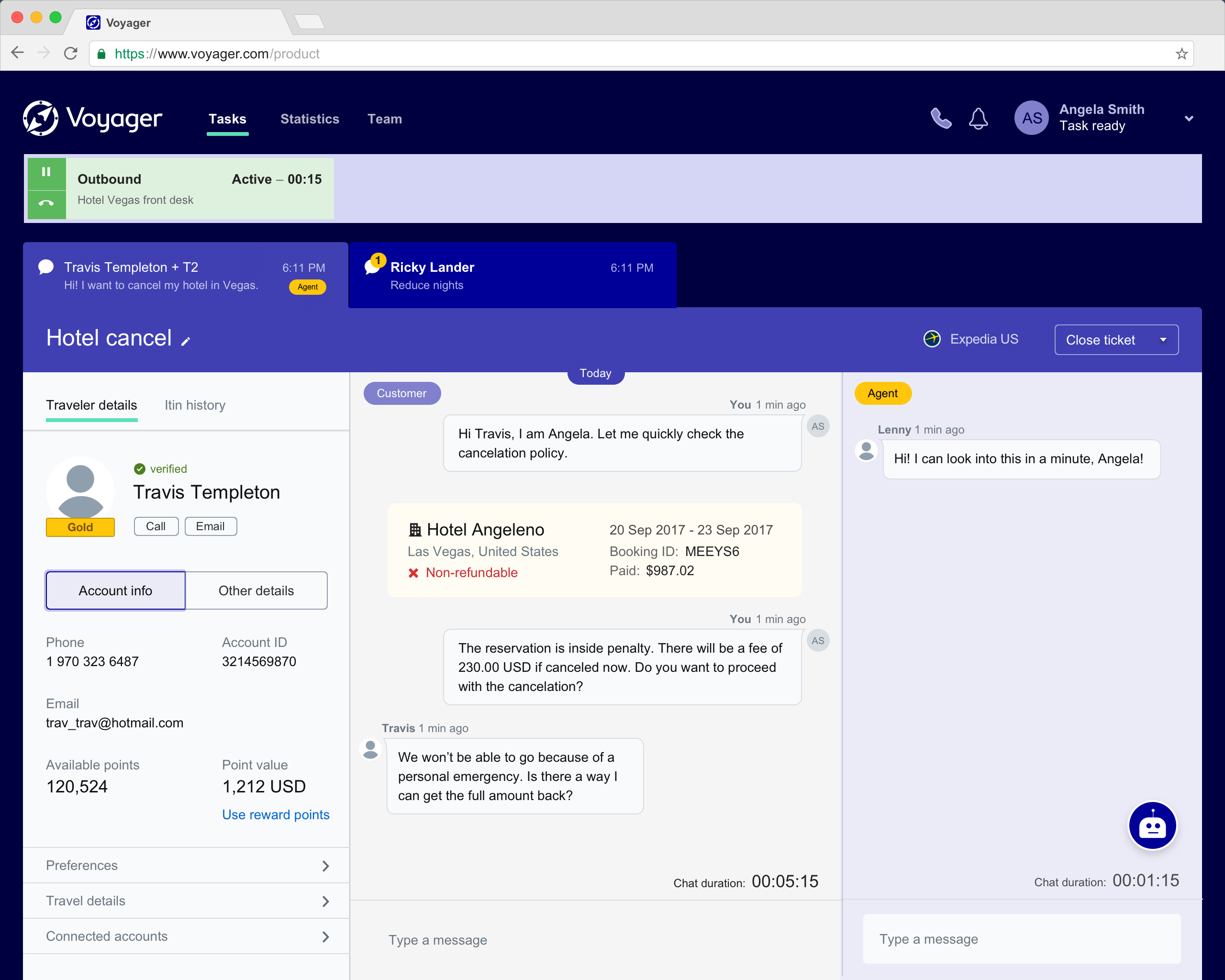
Task: Bookmark page with star icon
Action: pos(1181,54)
